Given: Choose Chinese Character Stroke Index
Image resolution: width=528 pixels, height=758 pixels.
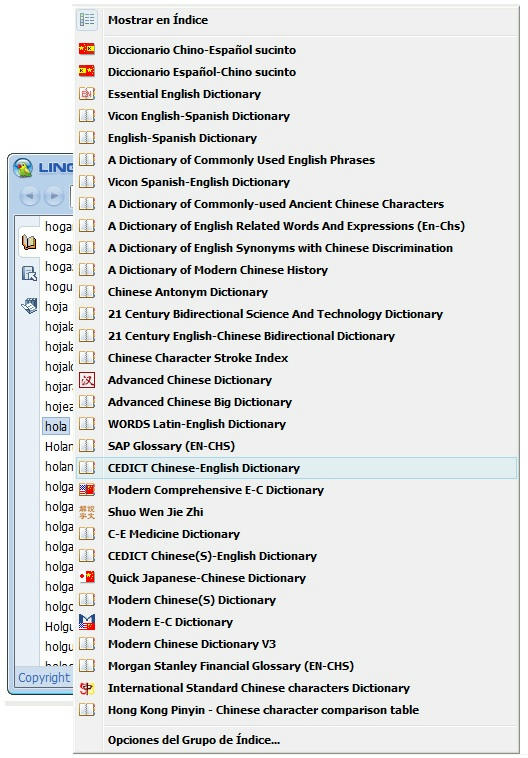Looking at the screenshot, I should pos(296,358).
